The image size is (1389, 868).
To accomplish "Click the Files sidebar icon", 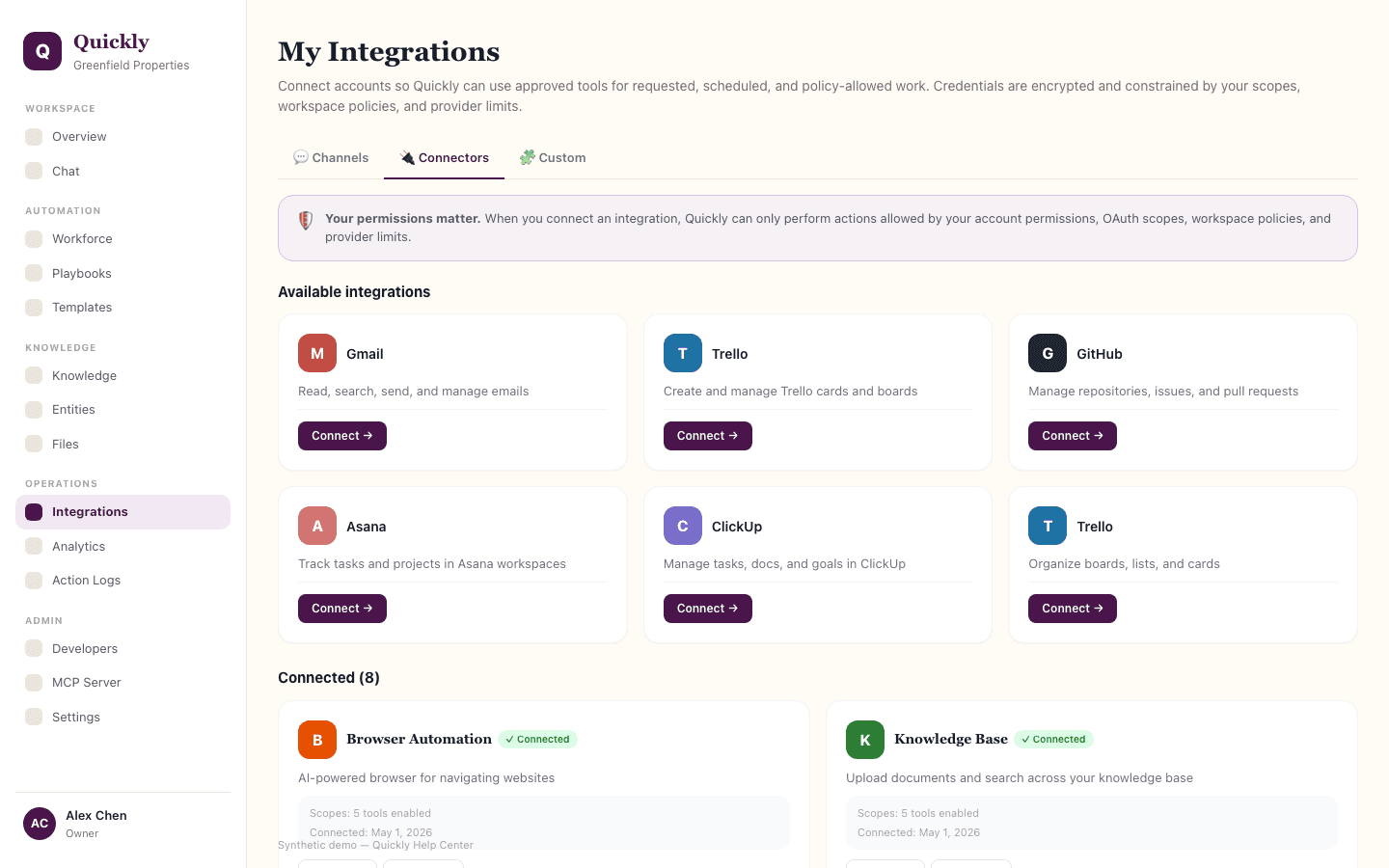I will pyautogui.click(x=34, y=444).
